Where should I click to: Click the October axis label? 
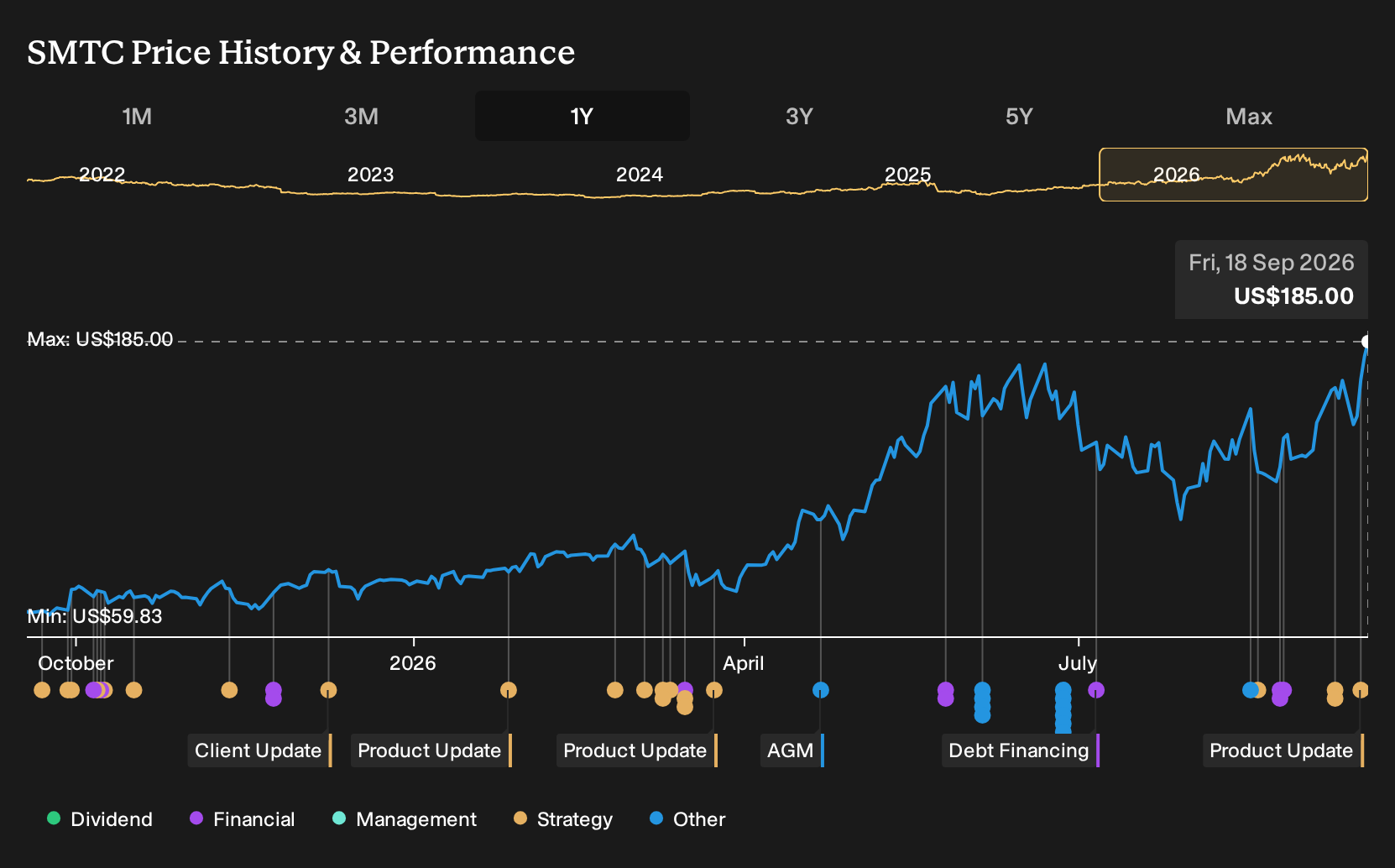76,663
